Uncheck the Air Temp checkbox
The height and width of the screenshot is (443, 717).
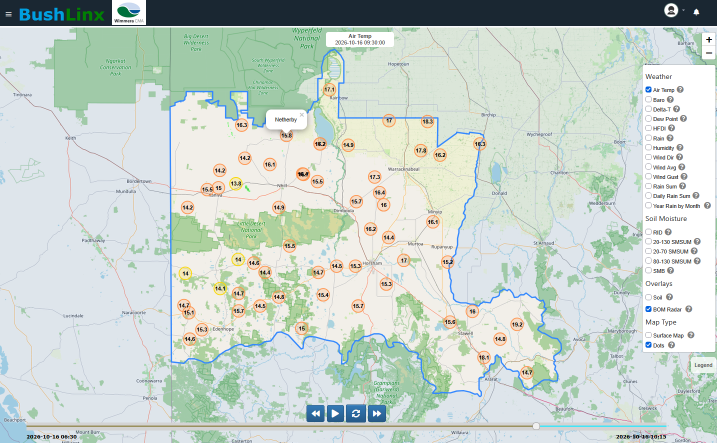[648, 90]
